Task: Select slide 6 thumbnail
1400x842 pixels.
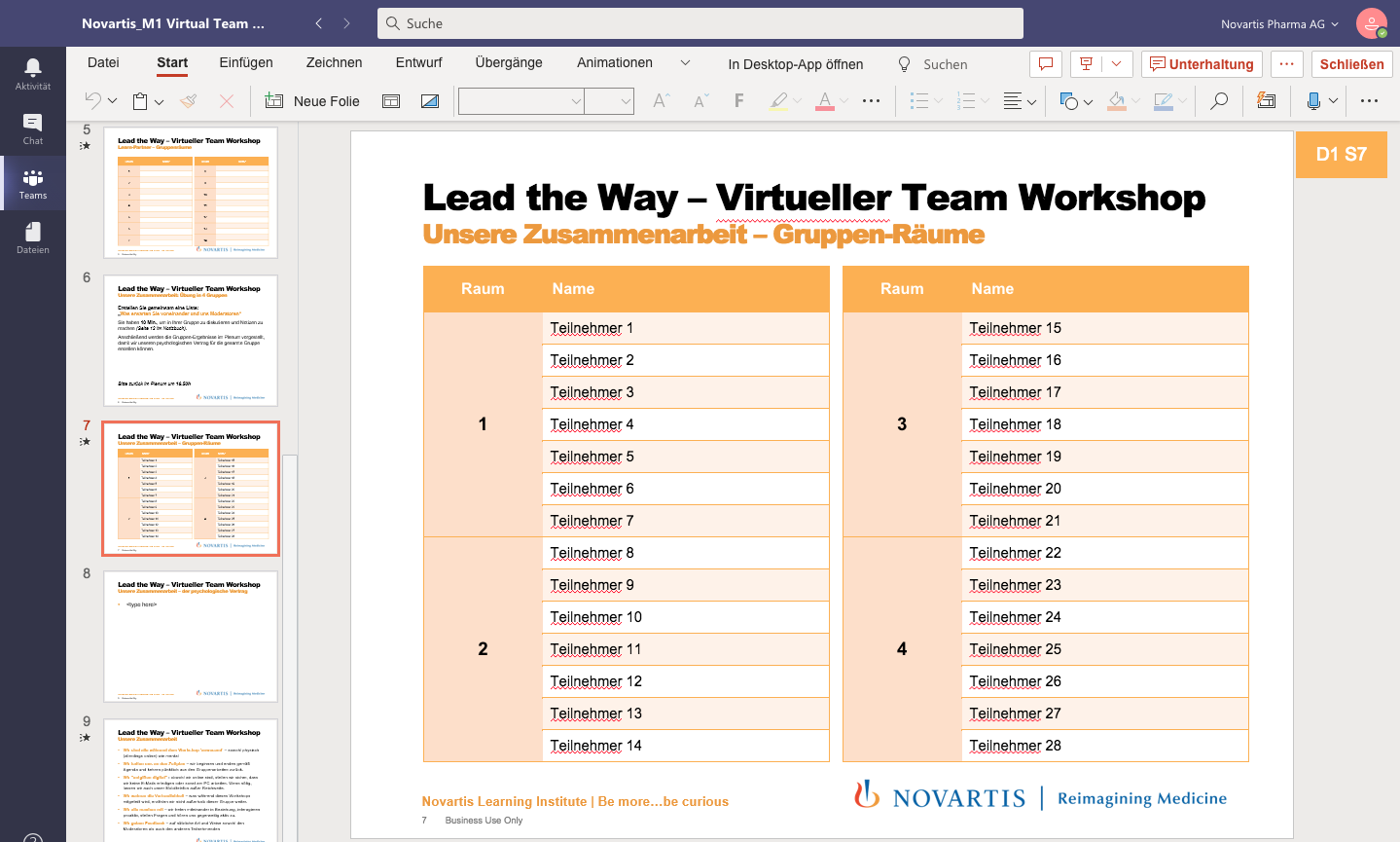Action: (x=191, y=341)
